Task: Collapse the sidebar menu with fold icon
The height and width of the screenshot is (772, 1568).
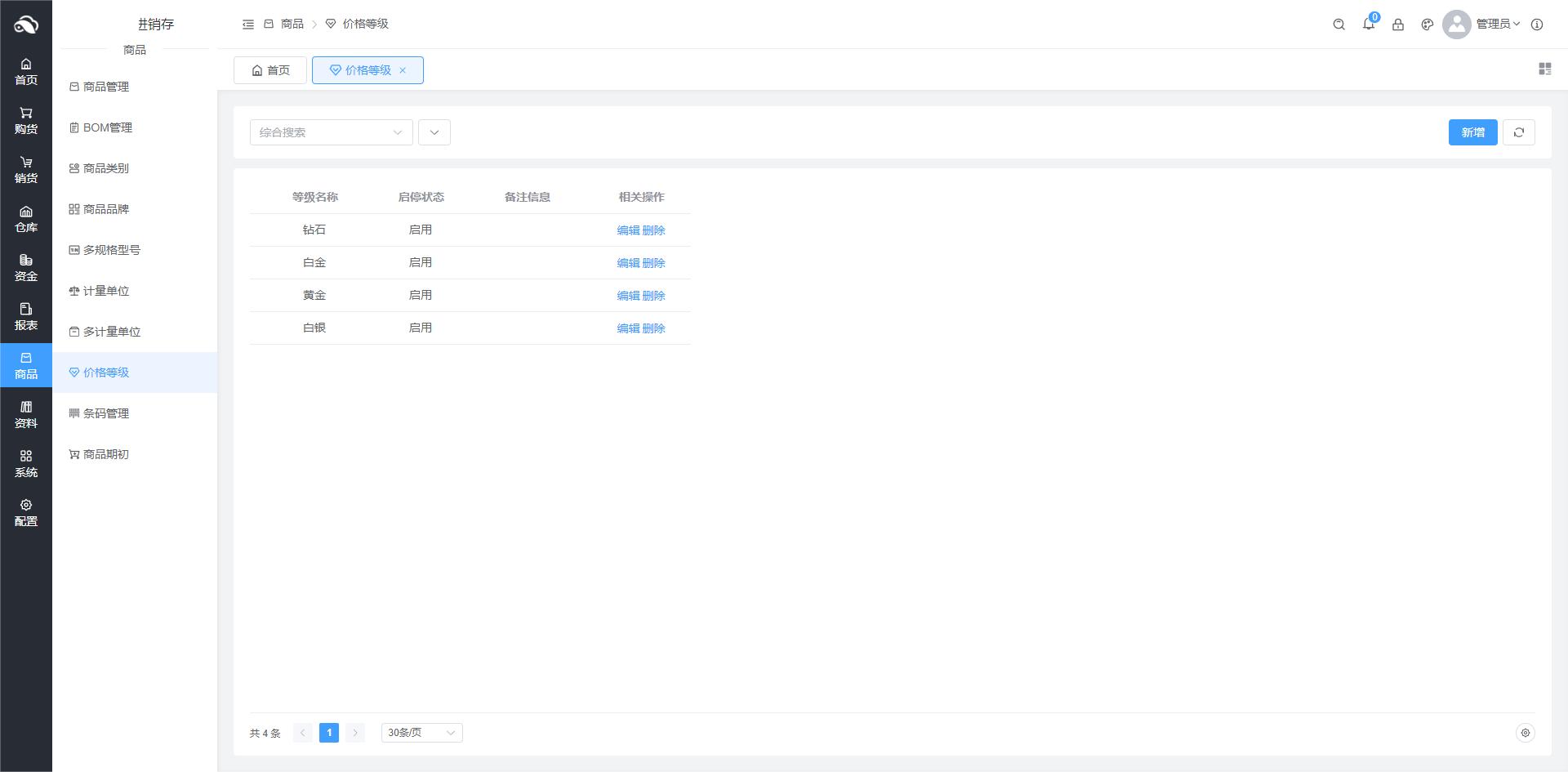Action: [x=248, y=25]
